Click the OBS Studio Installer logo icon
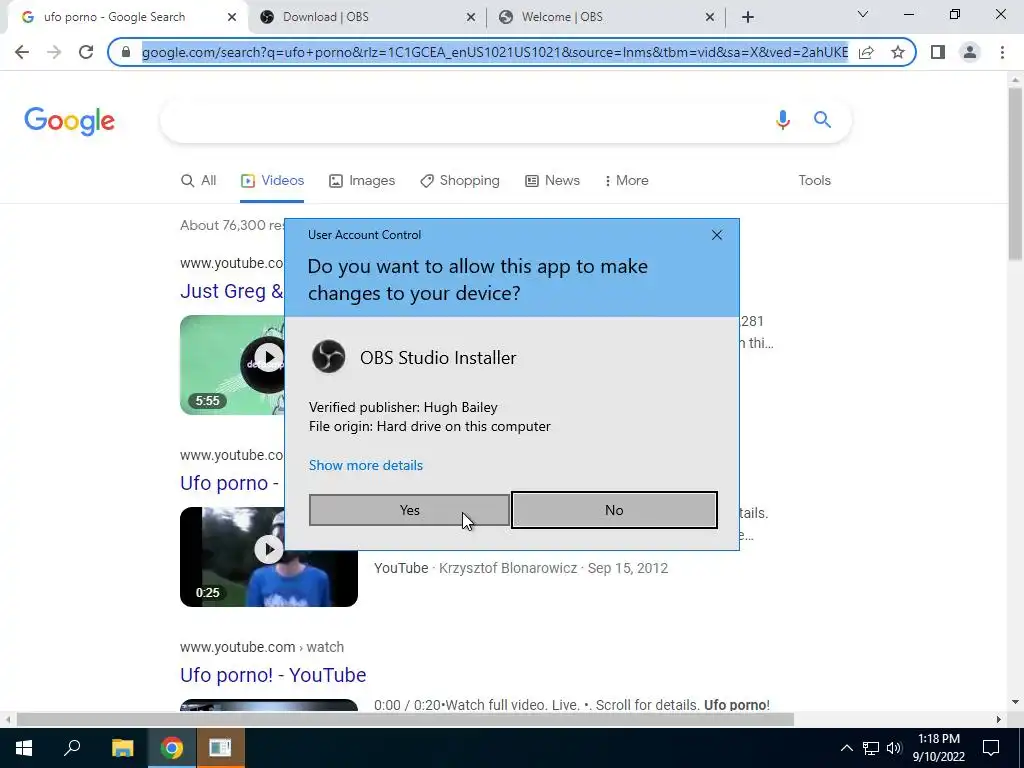This screenshot has width=1024, height=768. point(328,357)
